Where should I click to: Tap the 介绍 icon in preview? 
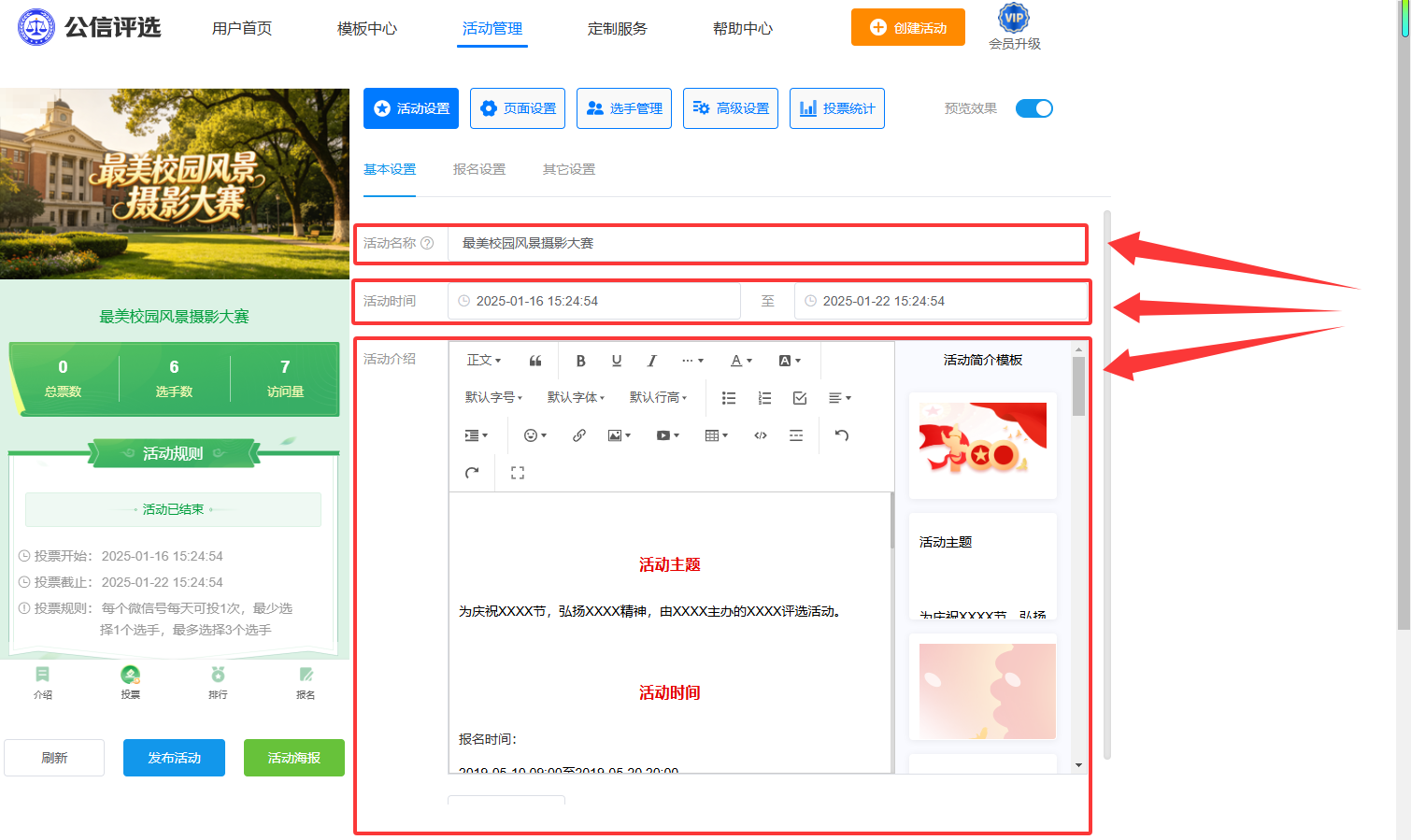(43, 682)
